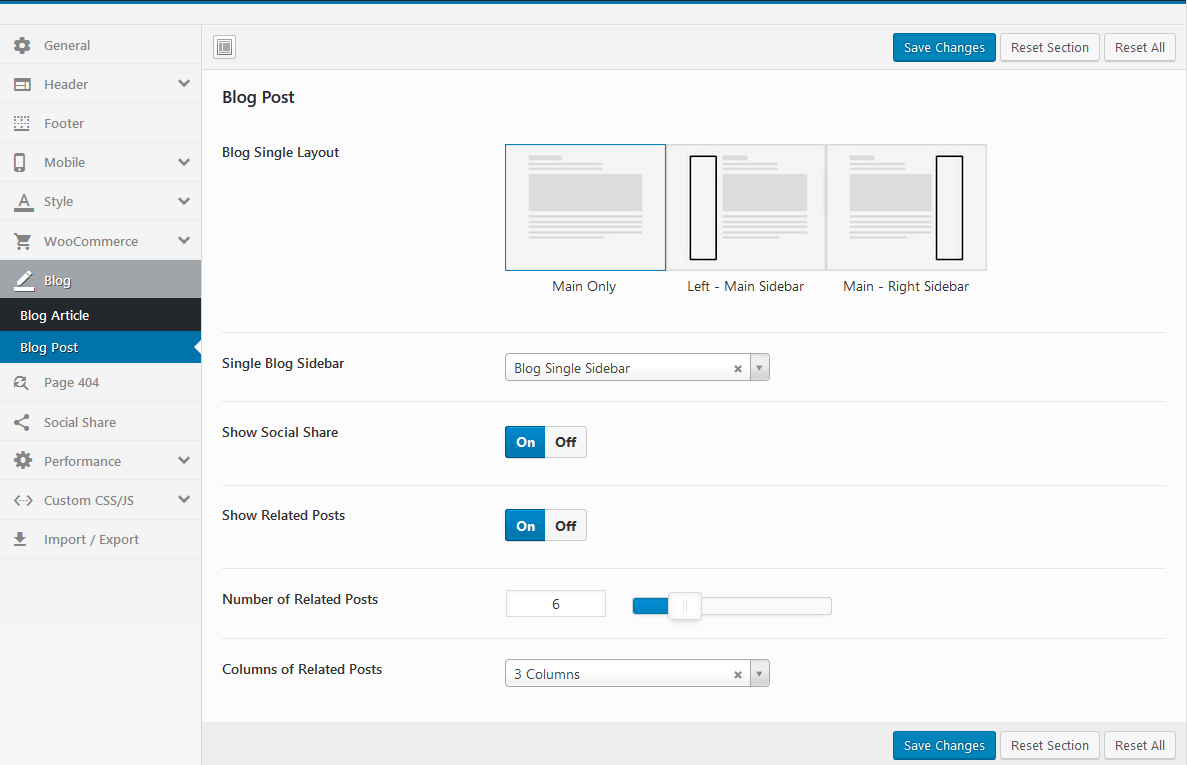Click the top Reset All button
The height and width of the screenshot is (765, 1187).
click(x=1139, y=48)
